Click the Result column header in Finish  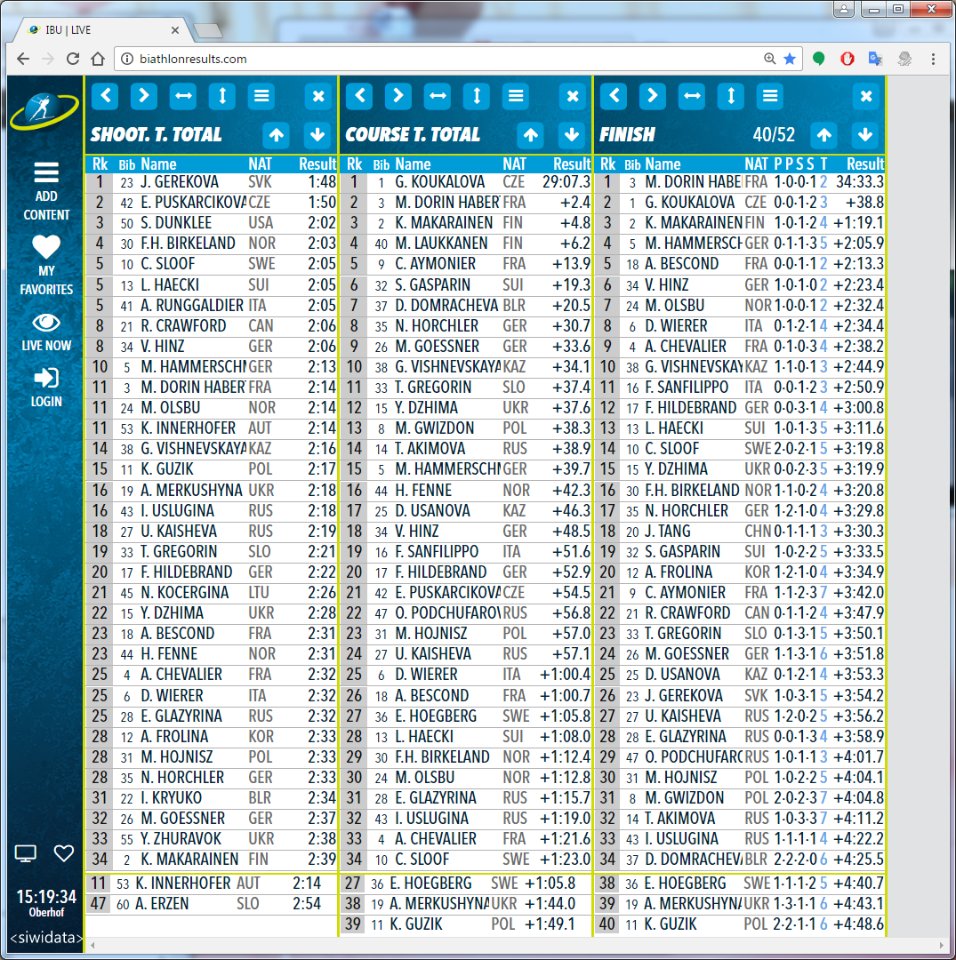click(x=864, y=164)
